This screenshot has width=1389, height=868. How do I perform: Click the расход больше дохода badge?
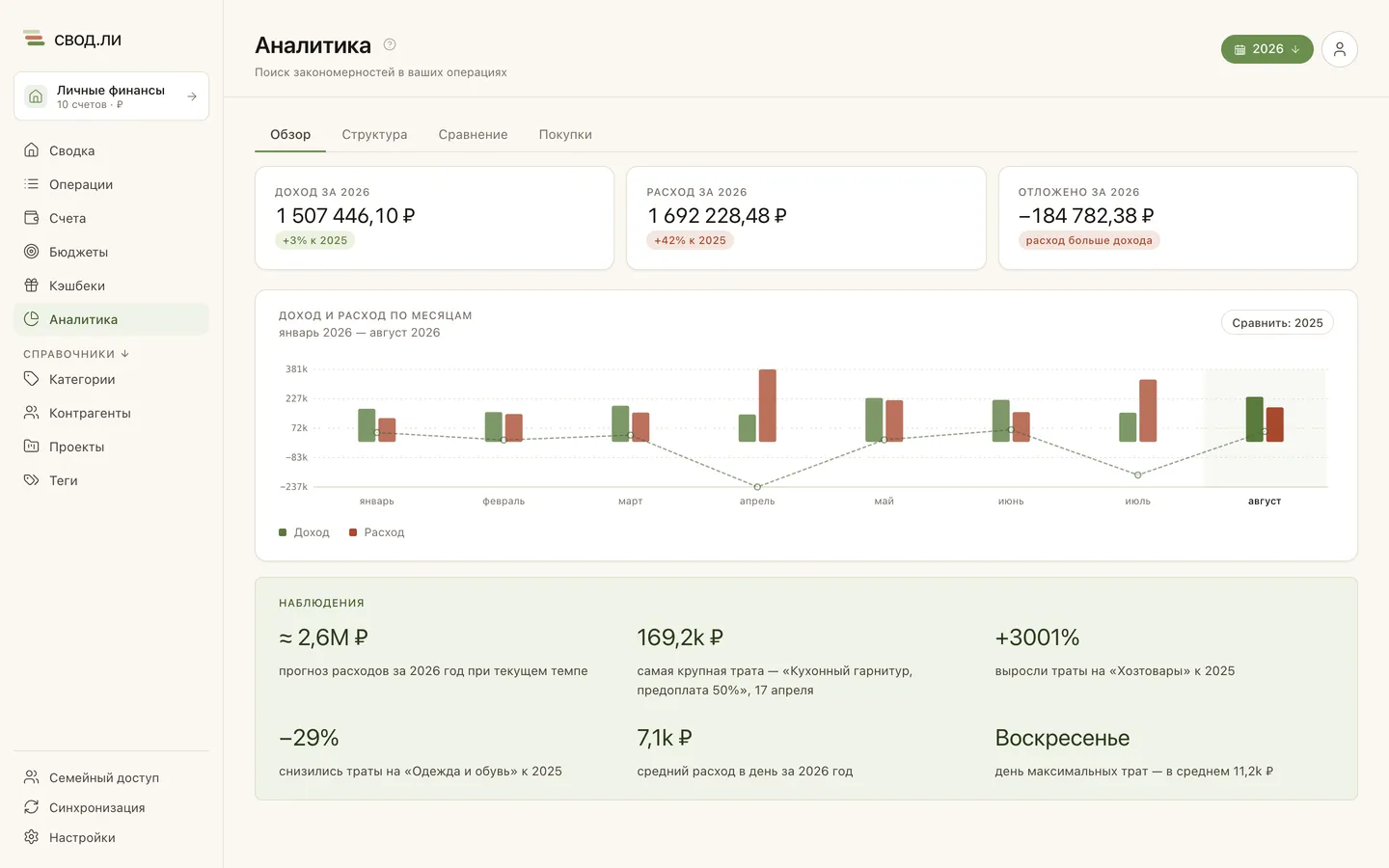[x=1089, y=241]
